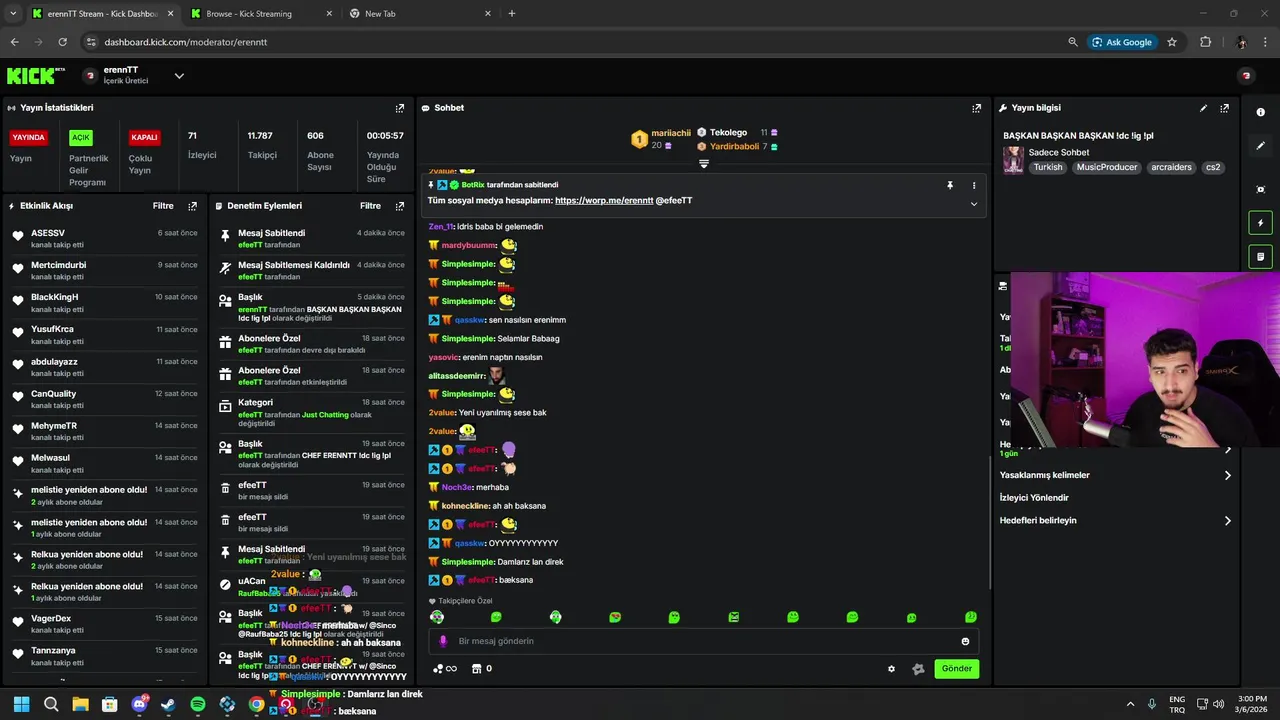Open Filtre in Etkinlik Akışı panel
Screen dimensions: 1280x720
pos(163,206)
